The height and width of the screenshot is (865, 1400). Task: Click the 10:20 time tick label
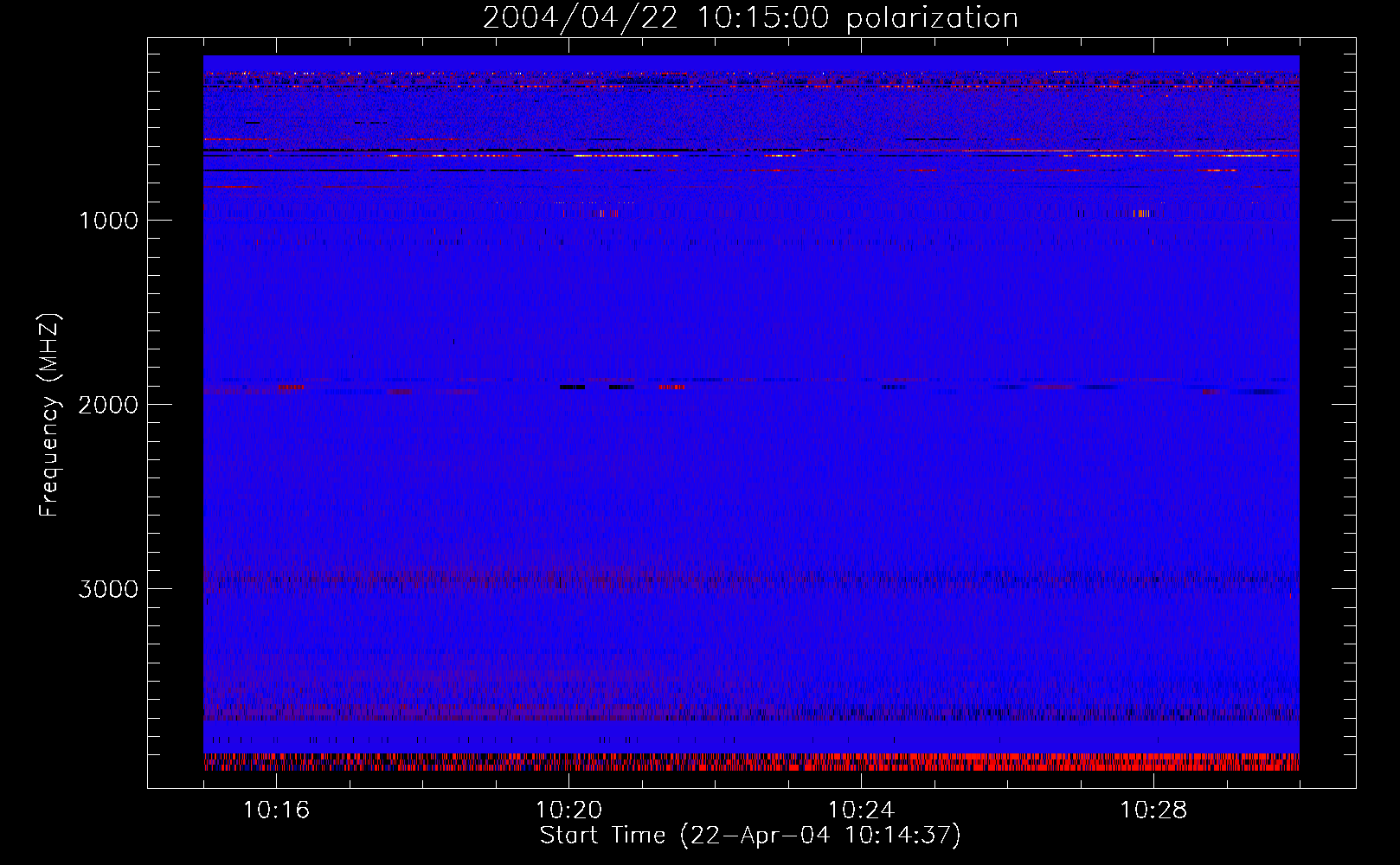click(x=568, y=811)
